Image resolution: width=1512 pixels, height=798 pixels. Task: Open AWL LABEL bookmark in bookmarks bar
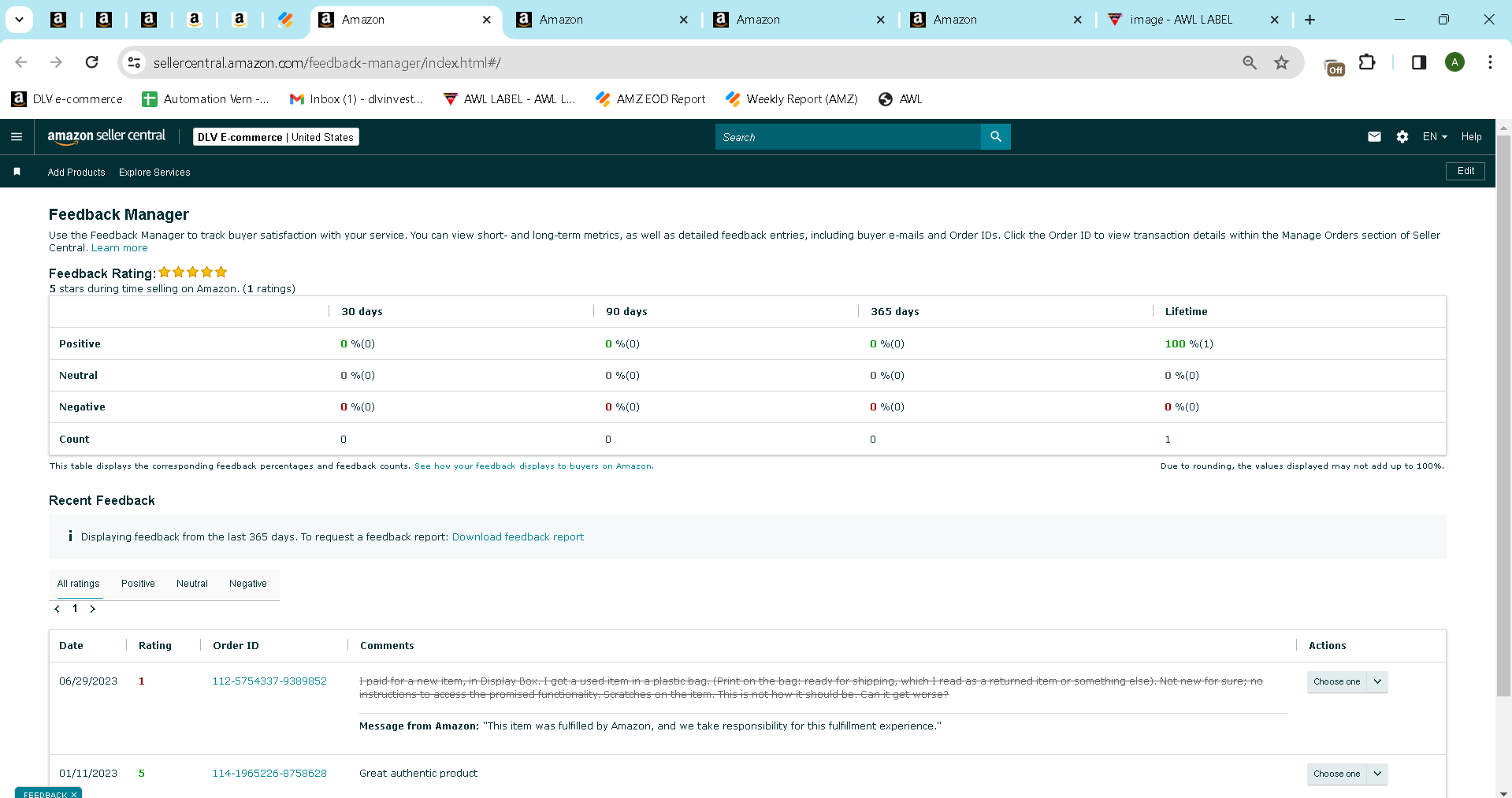tap(510, 99)
